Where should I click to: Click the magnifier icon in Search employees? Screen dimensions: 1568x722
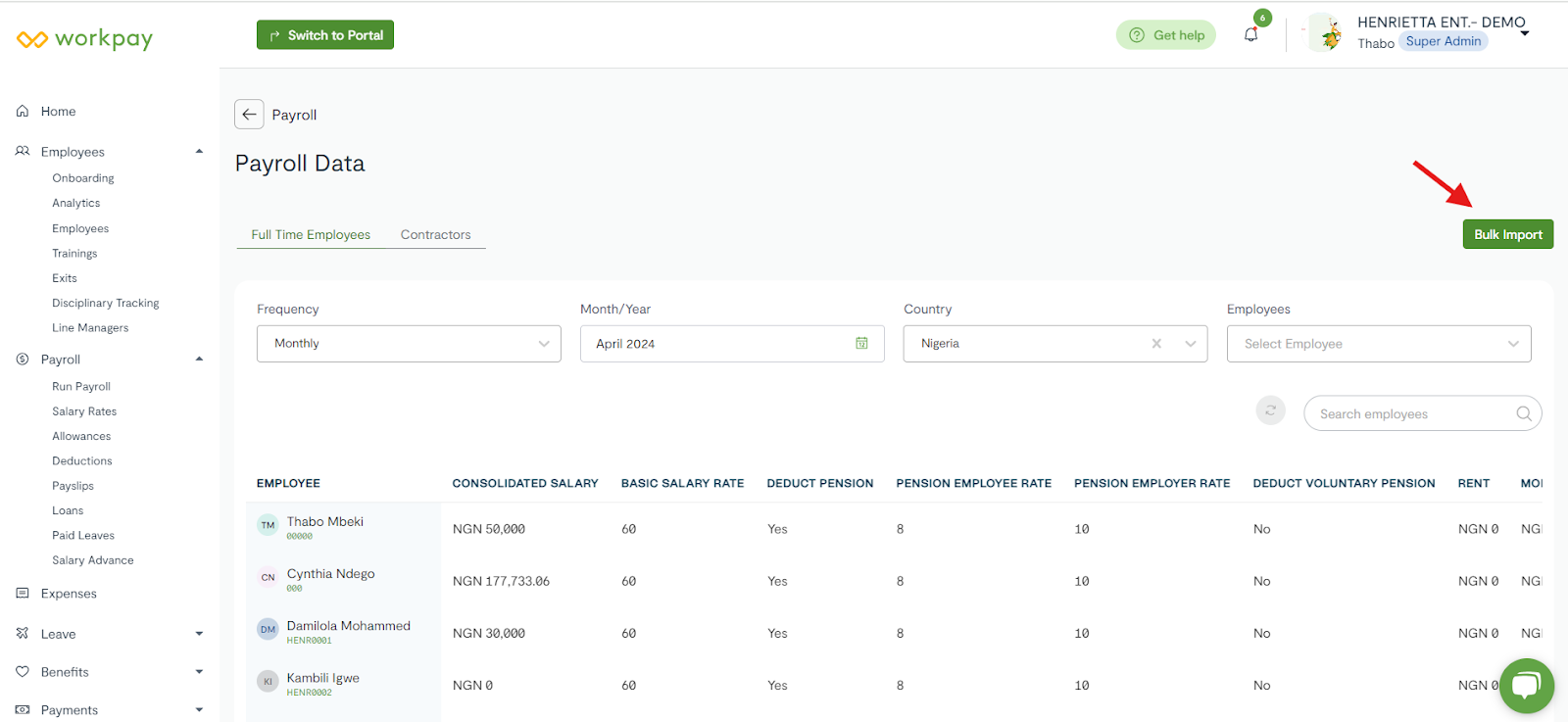coord(1524,413)
